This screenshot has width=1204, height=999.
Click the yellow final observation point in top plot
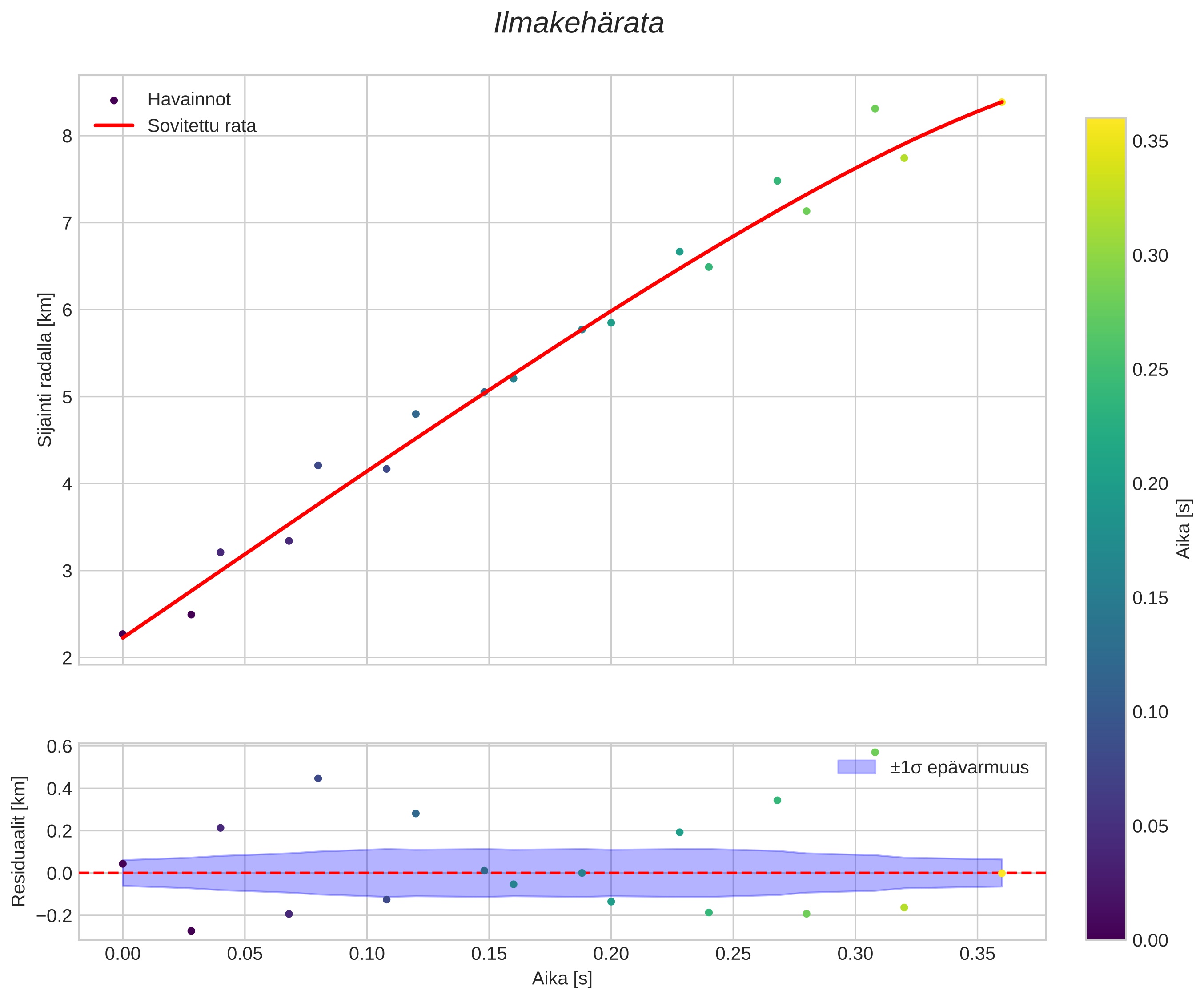point(1002,102)
